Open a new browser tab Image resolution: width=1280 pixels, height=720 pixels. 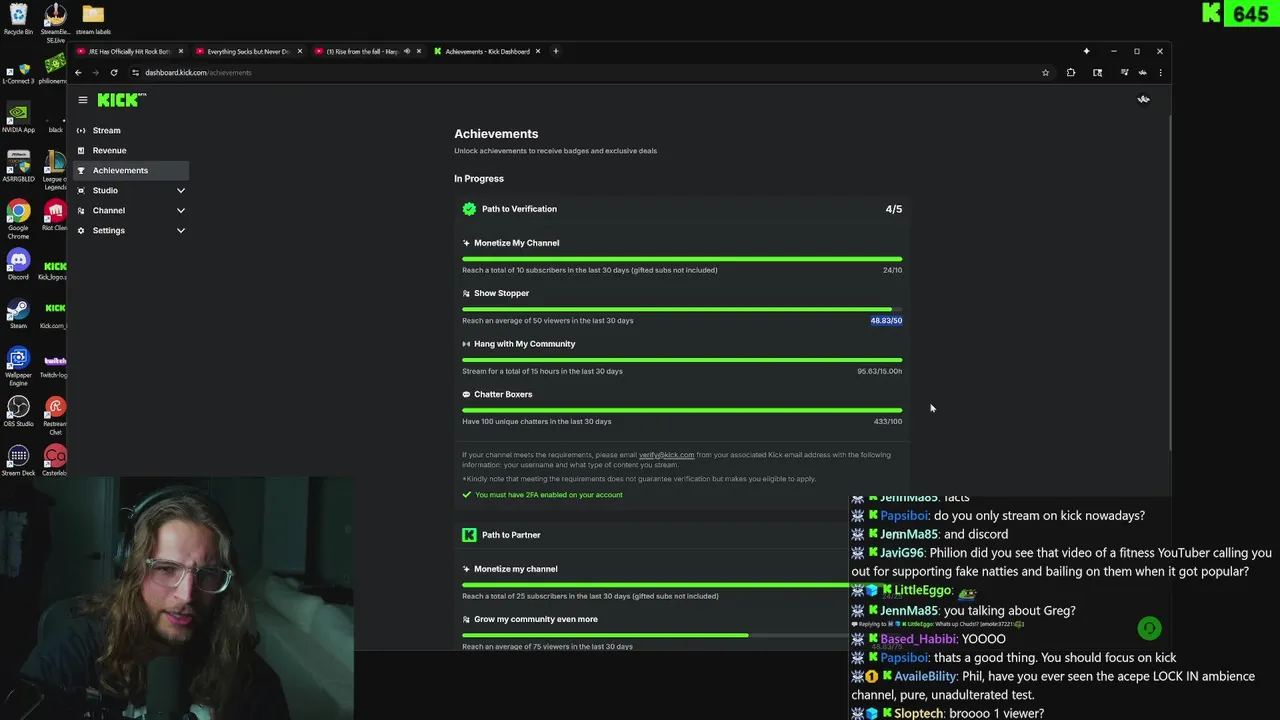[x=556, y=51]
